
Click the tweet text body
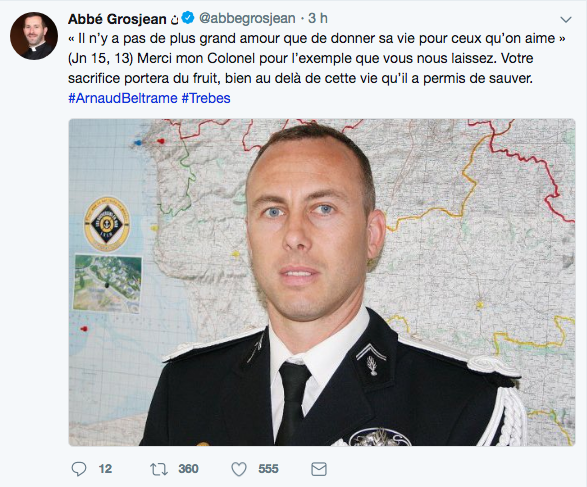click(317, 58)
